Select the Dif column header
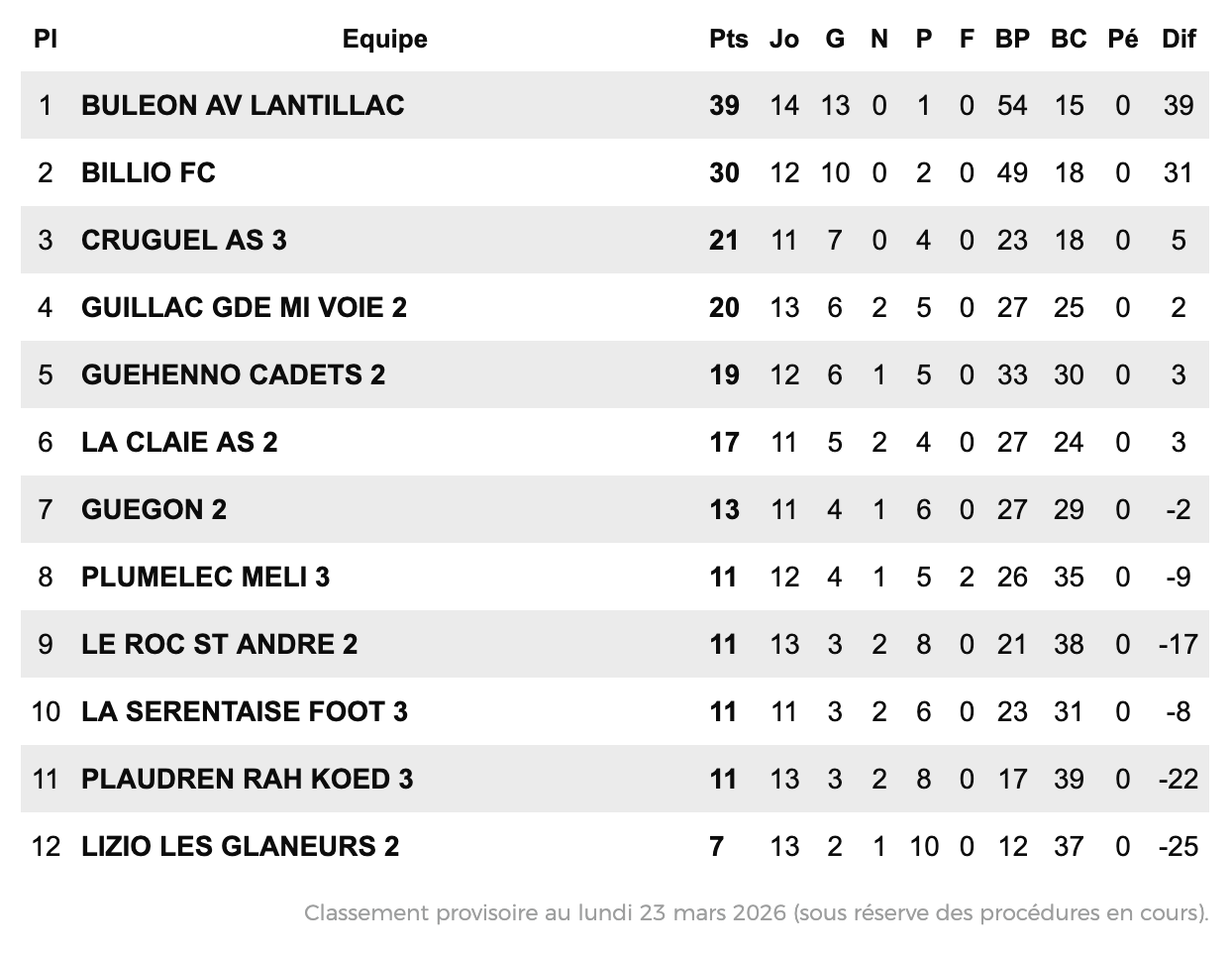 click(1179, 39)
